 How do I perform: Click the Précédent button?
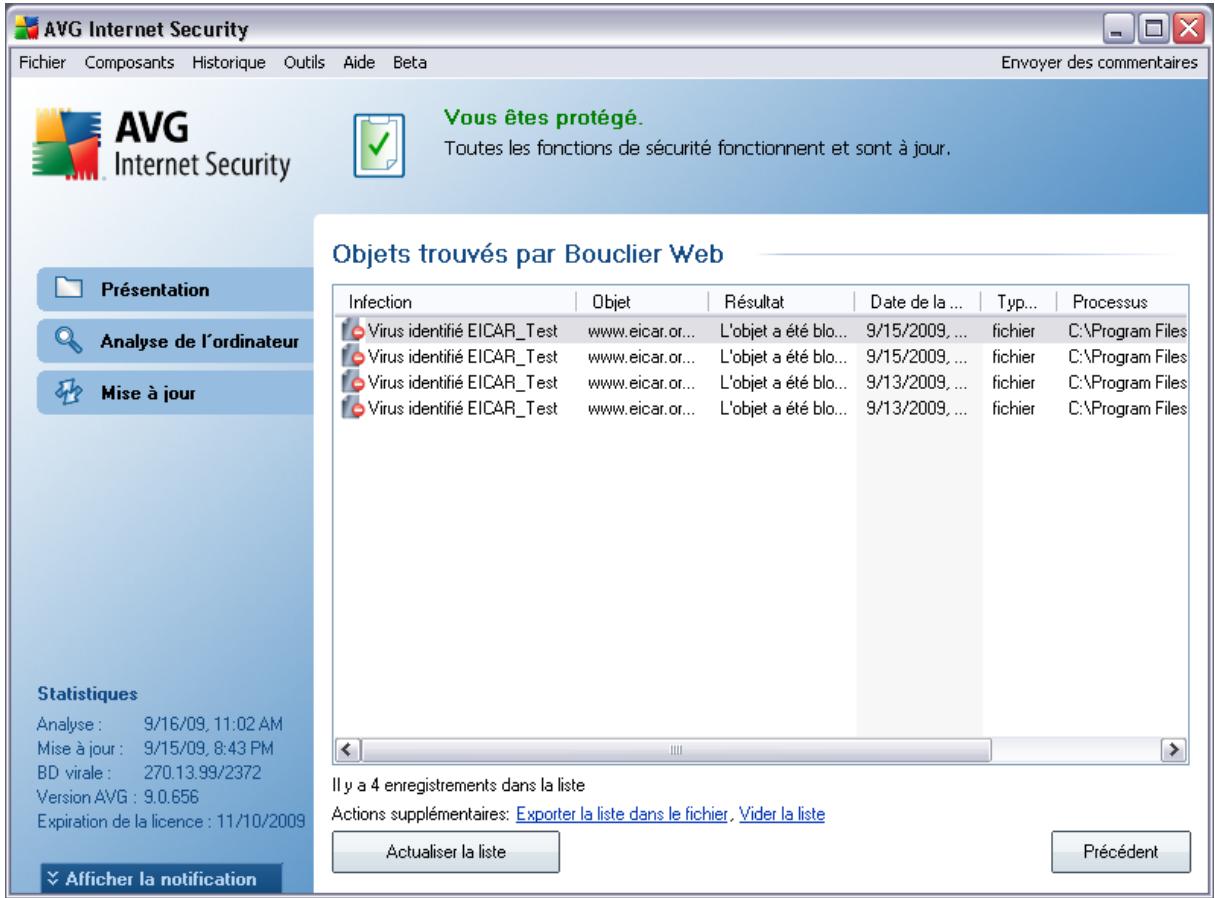pos(1121,852)
